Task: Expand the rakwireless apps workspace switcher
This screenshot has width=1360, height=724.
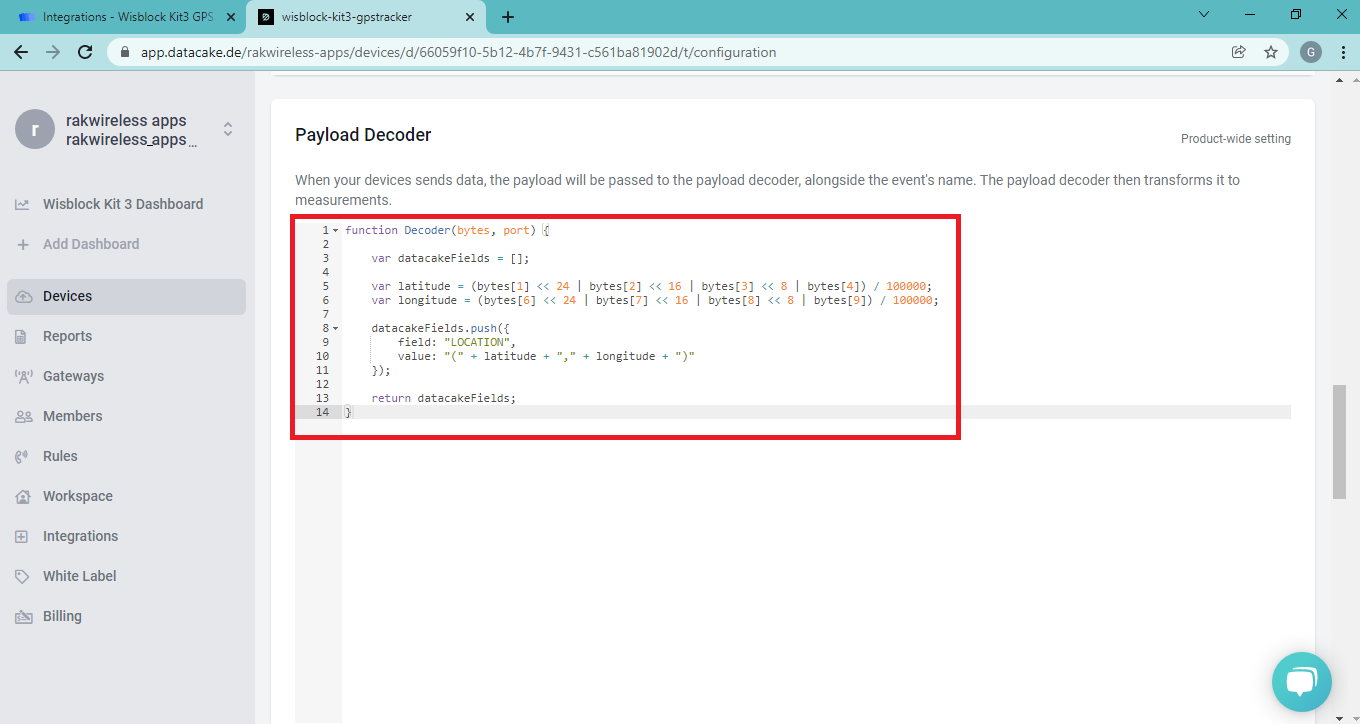Action: coord(228,129)
